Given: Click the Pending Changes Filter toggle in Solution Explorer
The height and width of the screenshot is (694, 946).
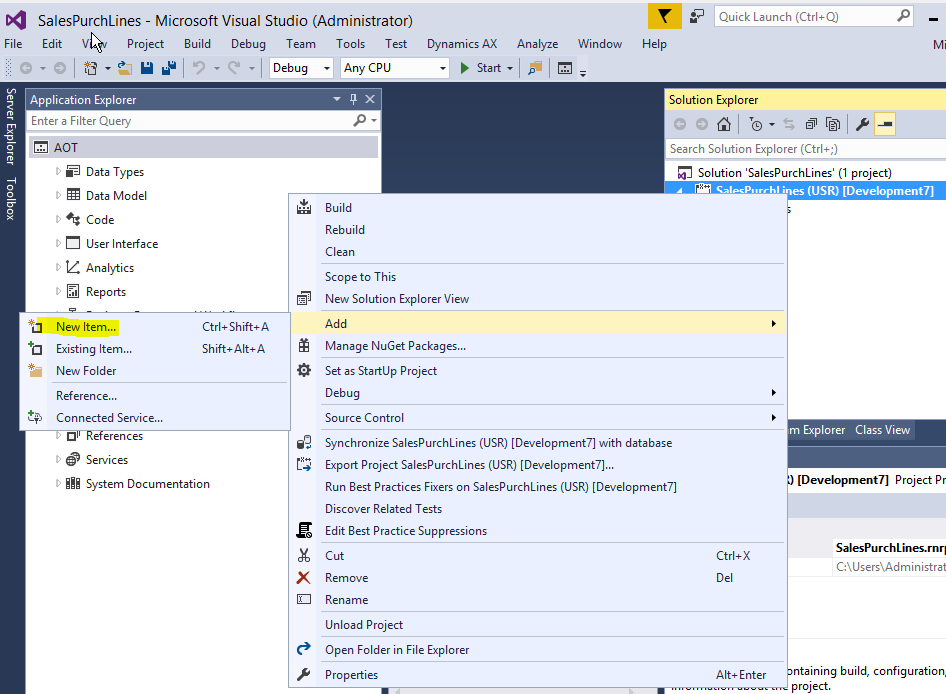Looking at the screenshot, I should pyautogui.click(x=757, y=123).
